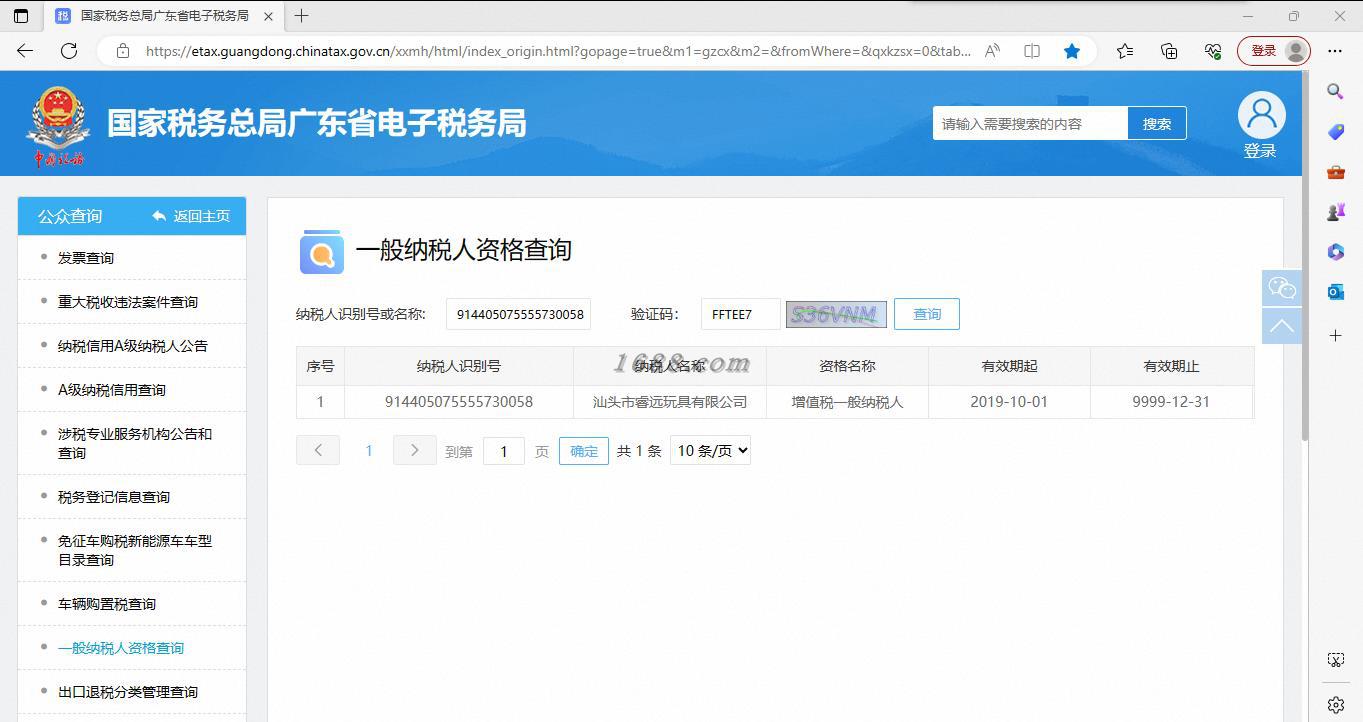Open a new browser tab
1363x722 pixels.
(x=301, y=16)
